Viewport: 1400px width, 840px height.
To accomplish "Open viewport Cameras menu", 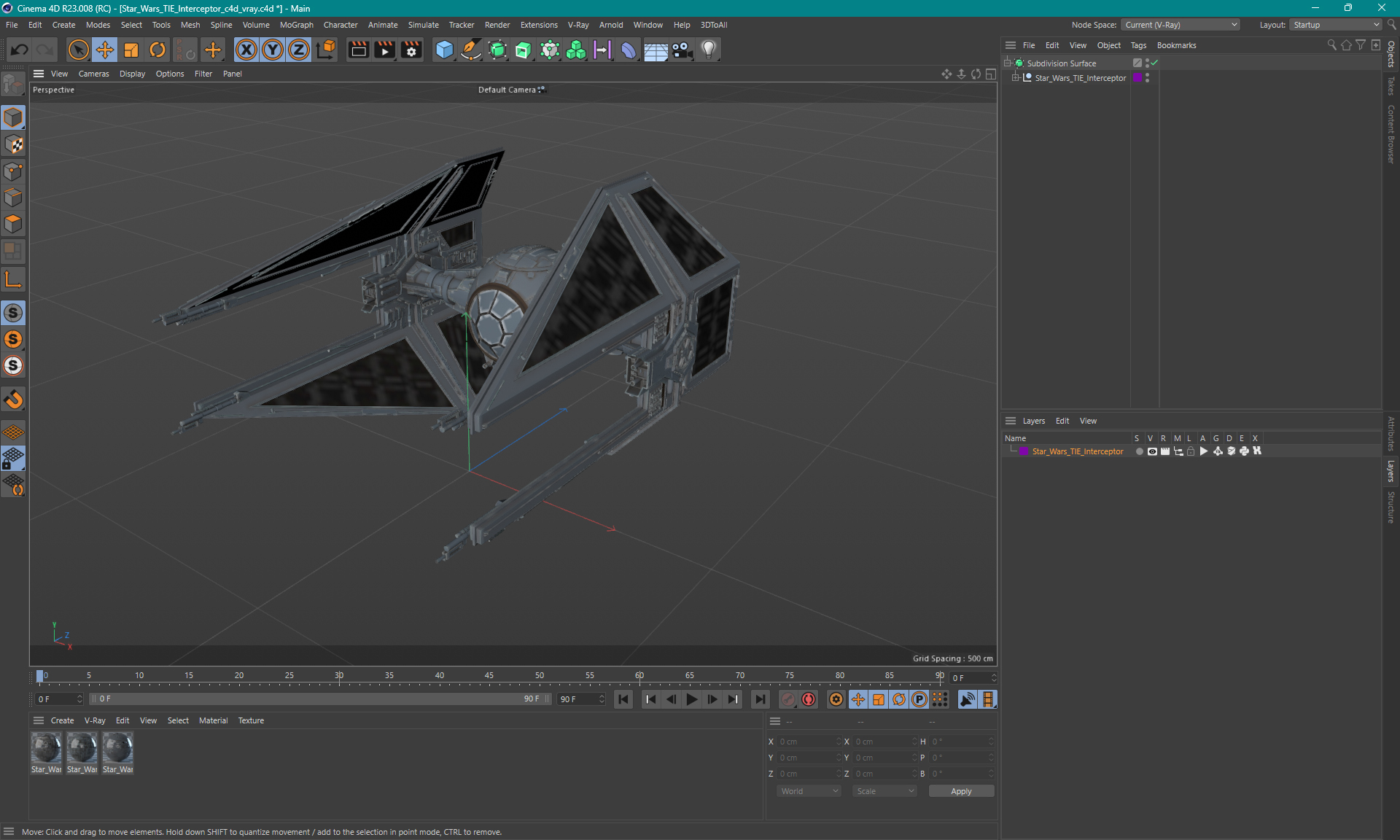I will click(93, 74).
